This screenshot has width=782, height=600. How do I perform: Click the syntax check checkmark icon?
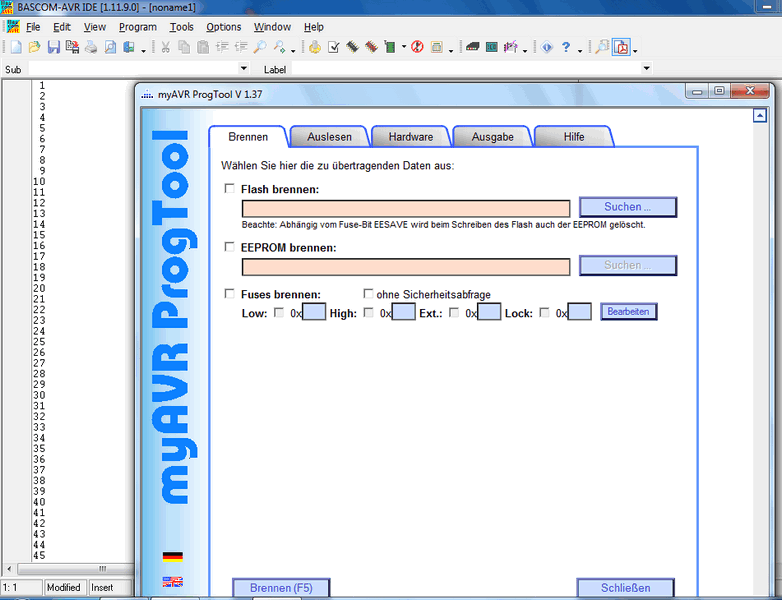[334, 47]
